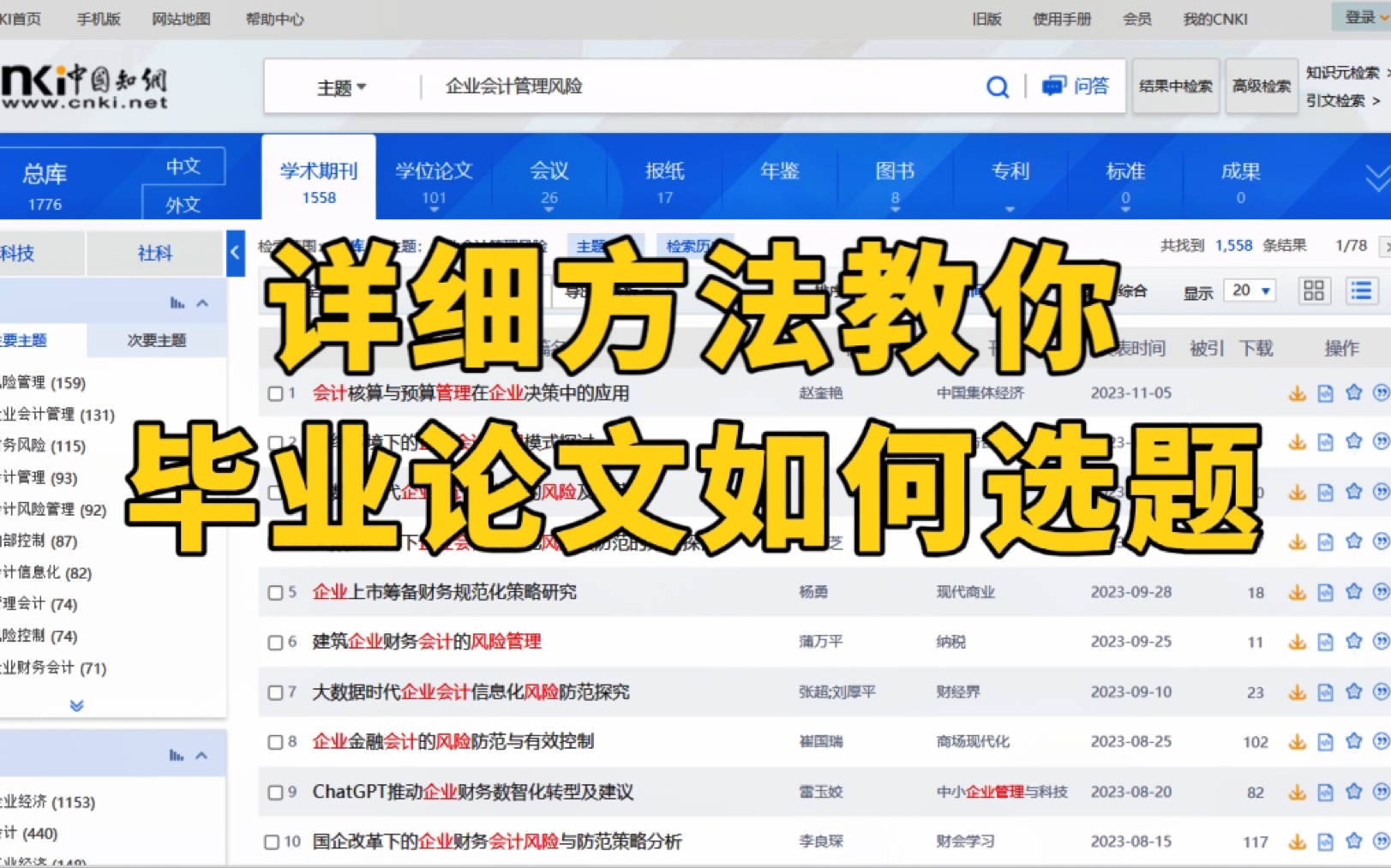Open 知识元检索 link
This screenshot has height=868, width=1391.
pyautogui.click(x=1343, y=72)
